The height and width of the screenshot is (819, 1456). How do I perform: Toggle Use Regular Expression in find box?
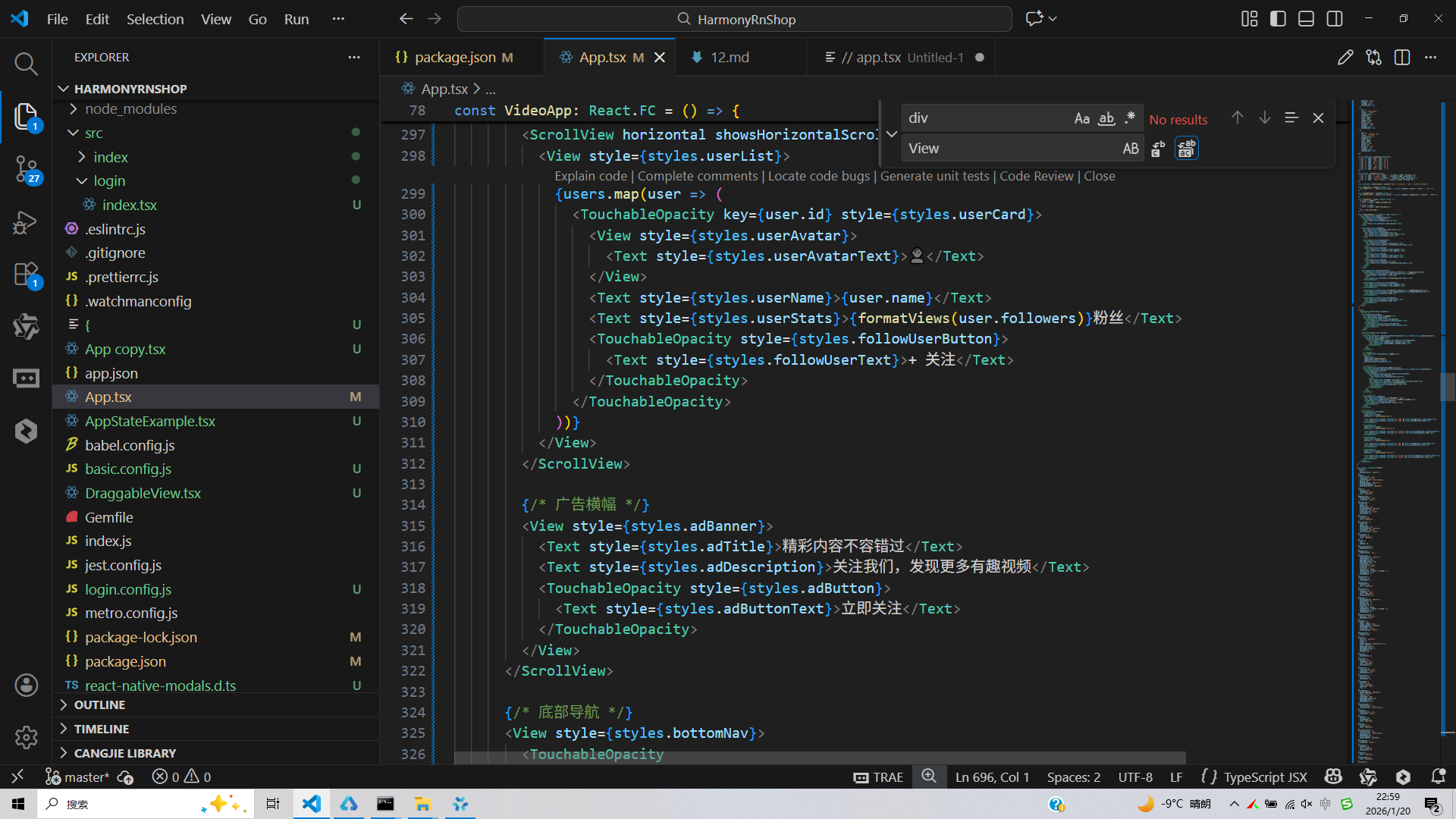click(x=1130, y=118)
